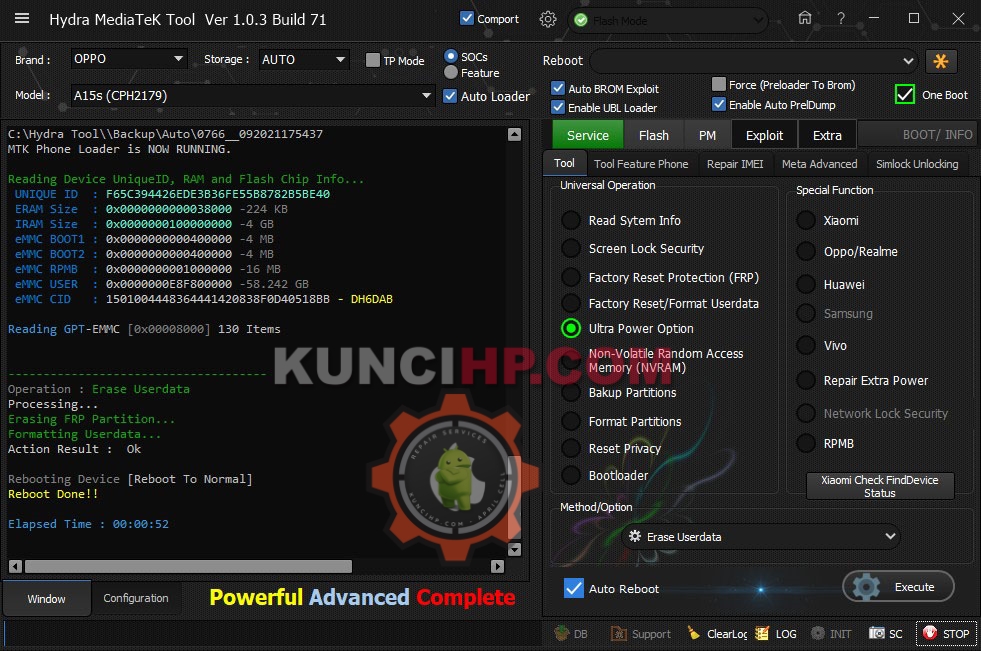Select Reset Privacy option
981x651 pixels.
click(x=571, y=448)
